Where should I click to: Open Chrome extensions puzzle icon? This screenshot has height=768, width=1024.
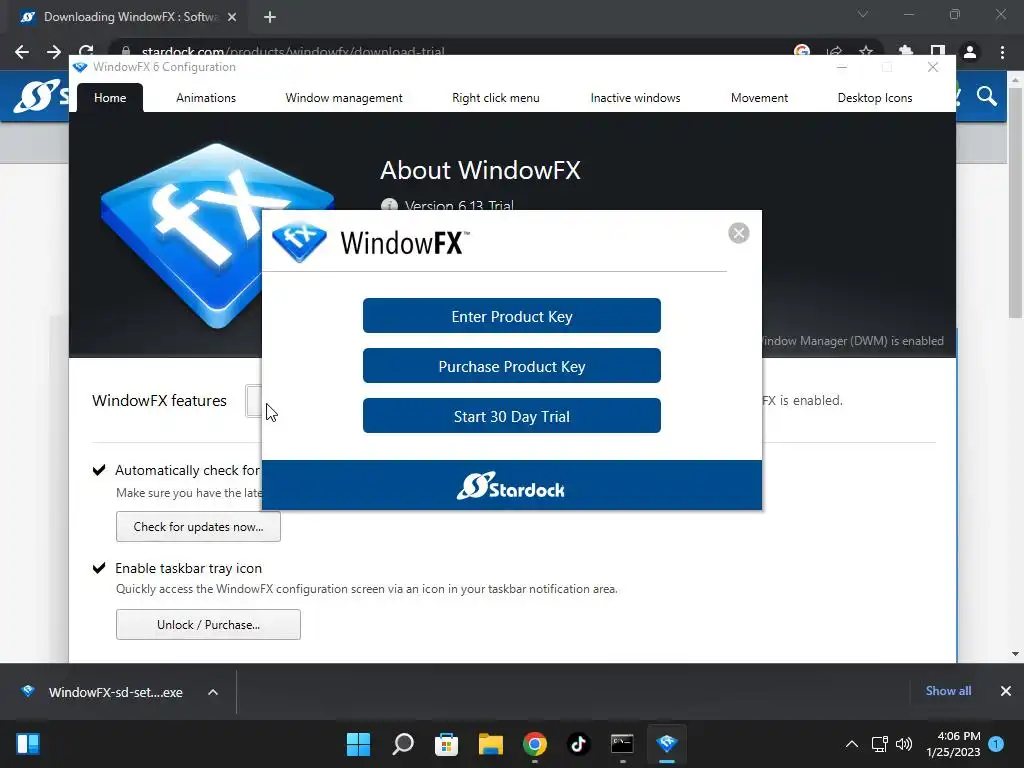click(x=905, y=51)
